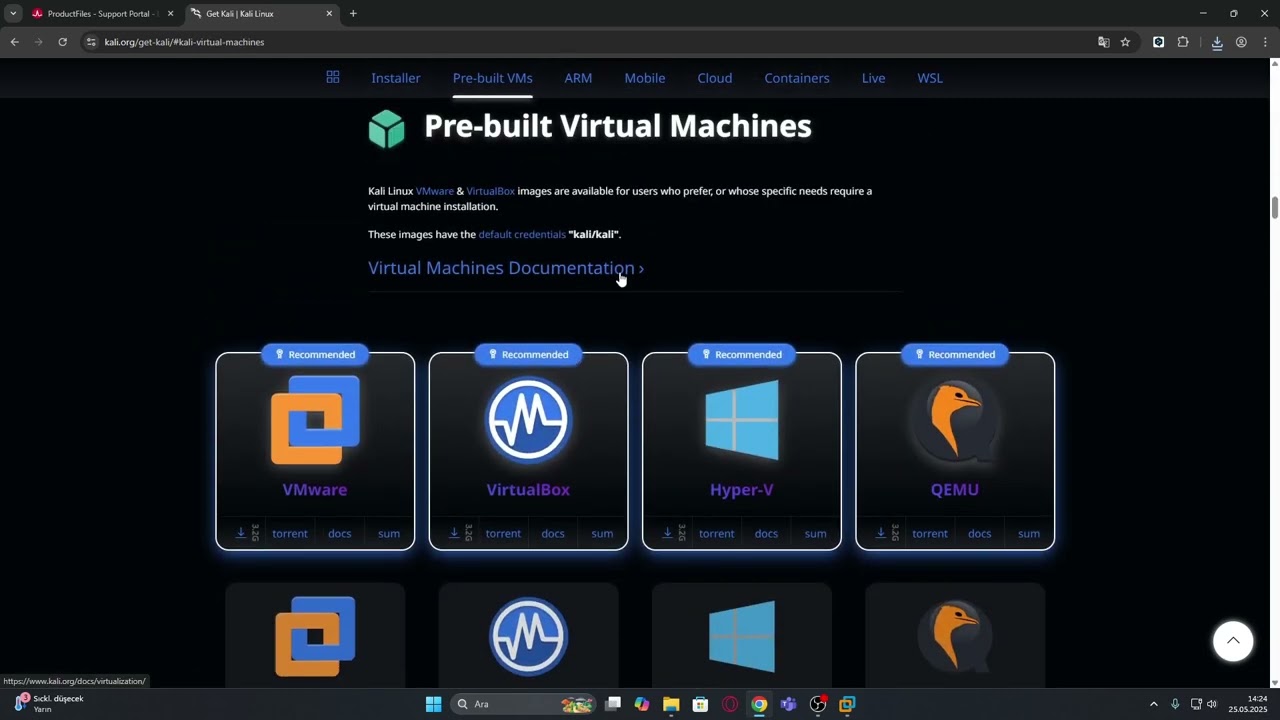Open the ARM tab
The height and width of the screenshot is (720, 1280).
pyautogui.click(x=578, y=78)
